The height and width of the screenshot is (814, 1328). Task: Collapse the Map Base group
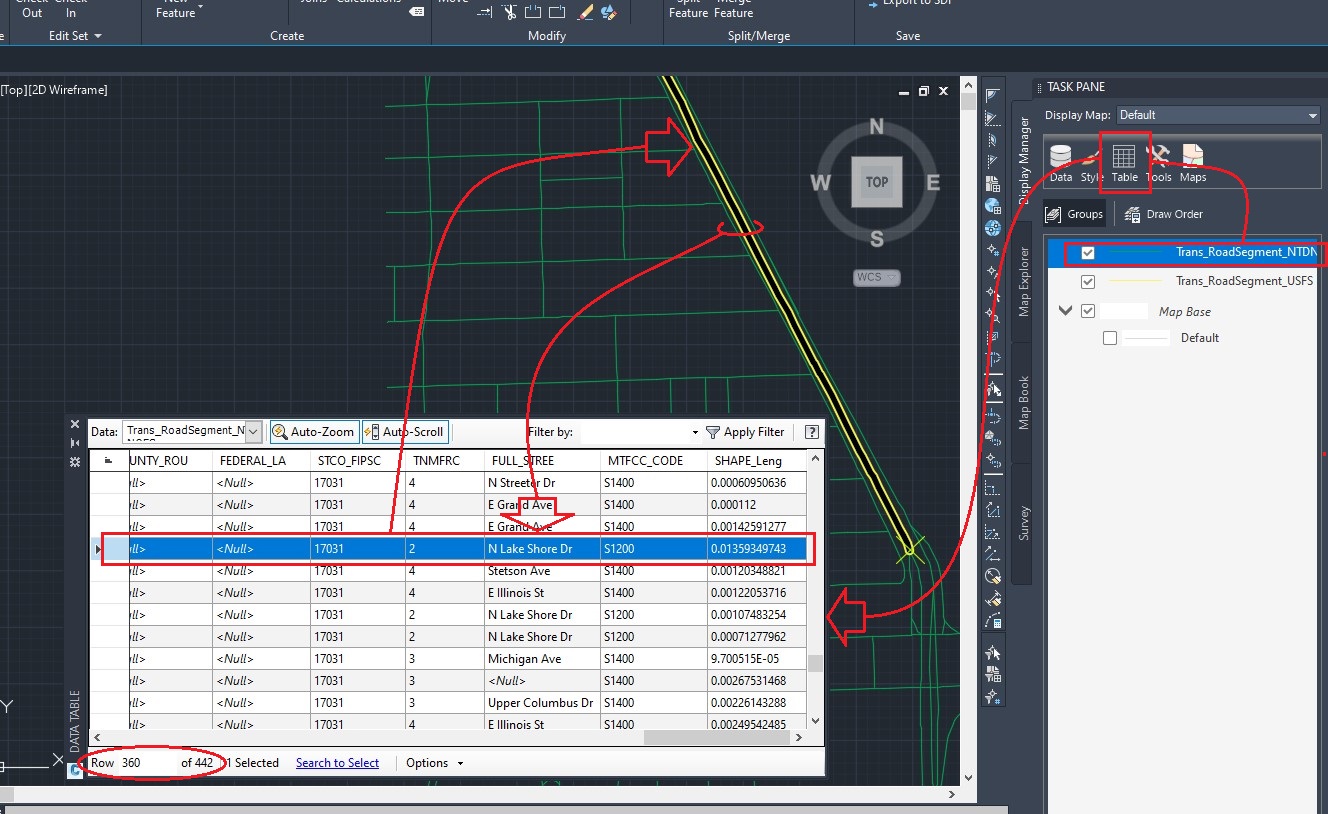click(x=1065, y=310)
